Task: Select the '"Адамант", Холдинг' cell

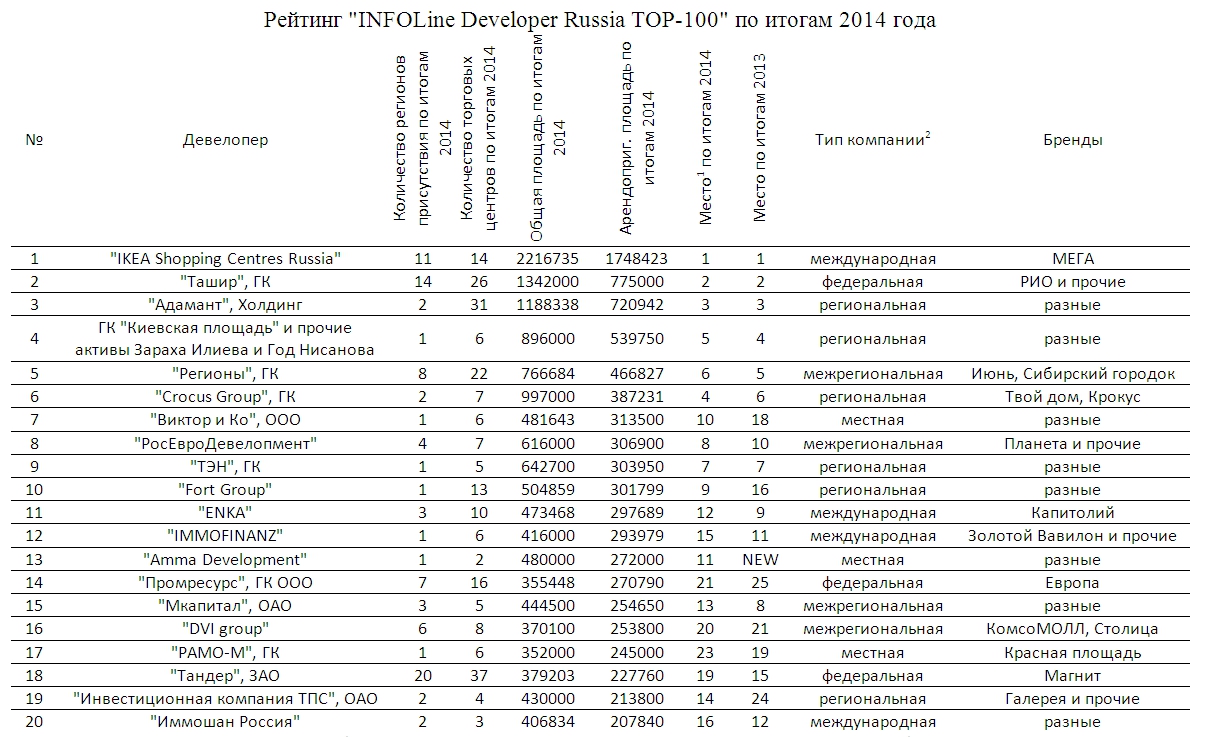Action: click(225, 304)
